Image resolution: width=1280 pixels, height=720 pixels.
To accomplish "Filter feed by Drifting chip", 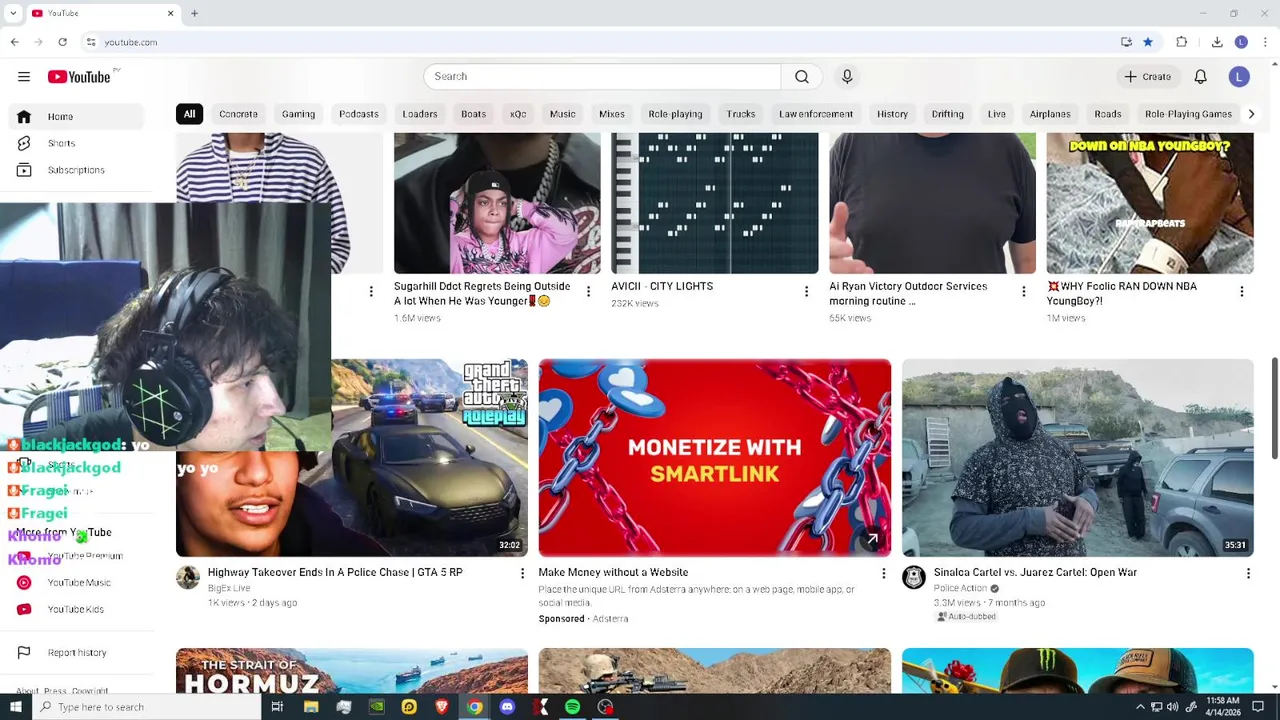I will click(x=948, y=114).
